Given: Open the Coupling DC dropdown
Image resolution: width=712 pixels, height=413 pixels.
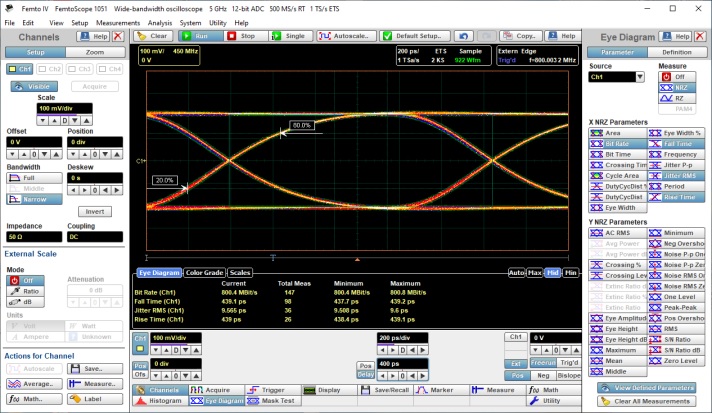Looking at the screenshot, I should coord(95,237).
